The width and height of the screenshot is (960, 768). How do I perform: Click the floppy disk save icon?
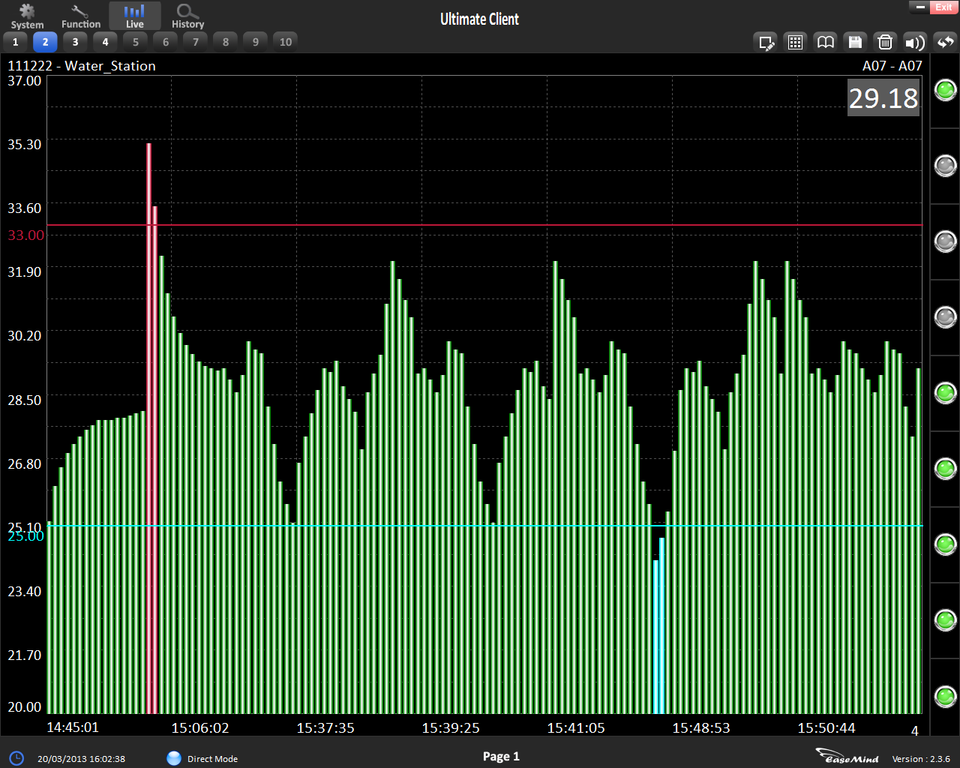[x=855, y=42]
